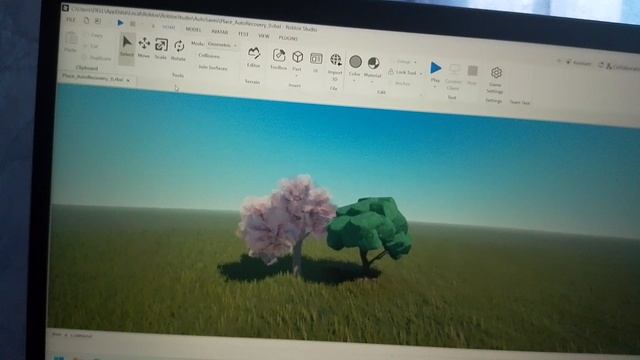
Task: Open the Toolbox
Action: tap(279, 60)
